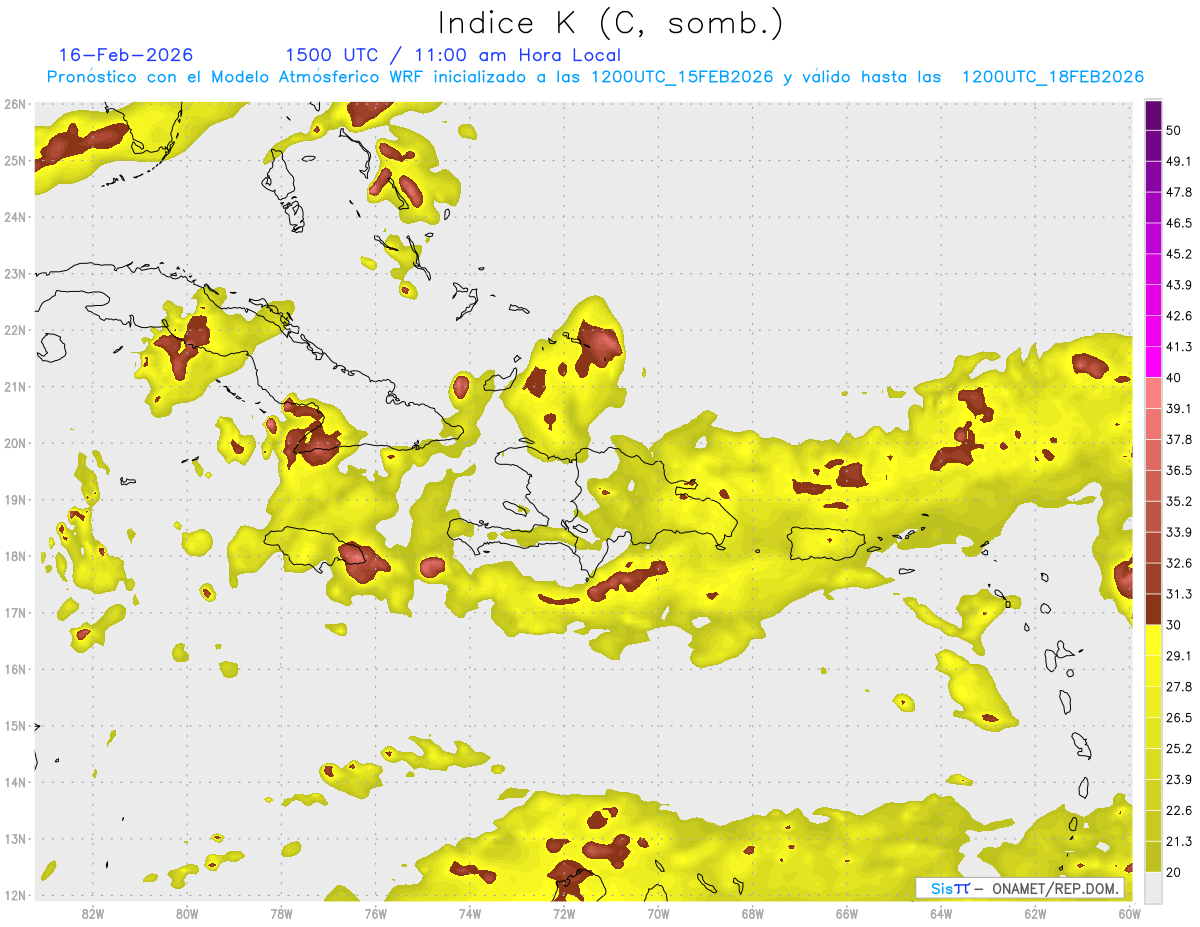Pick the dark brown swatch between 30 and 31.3
1200x927 pixels.
pyautogui.click(x=1153, y=610)
